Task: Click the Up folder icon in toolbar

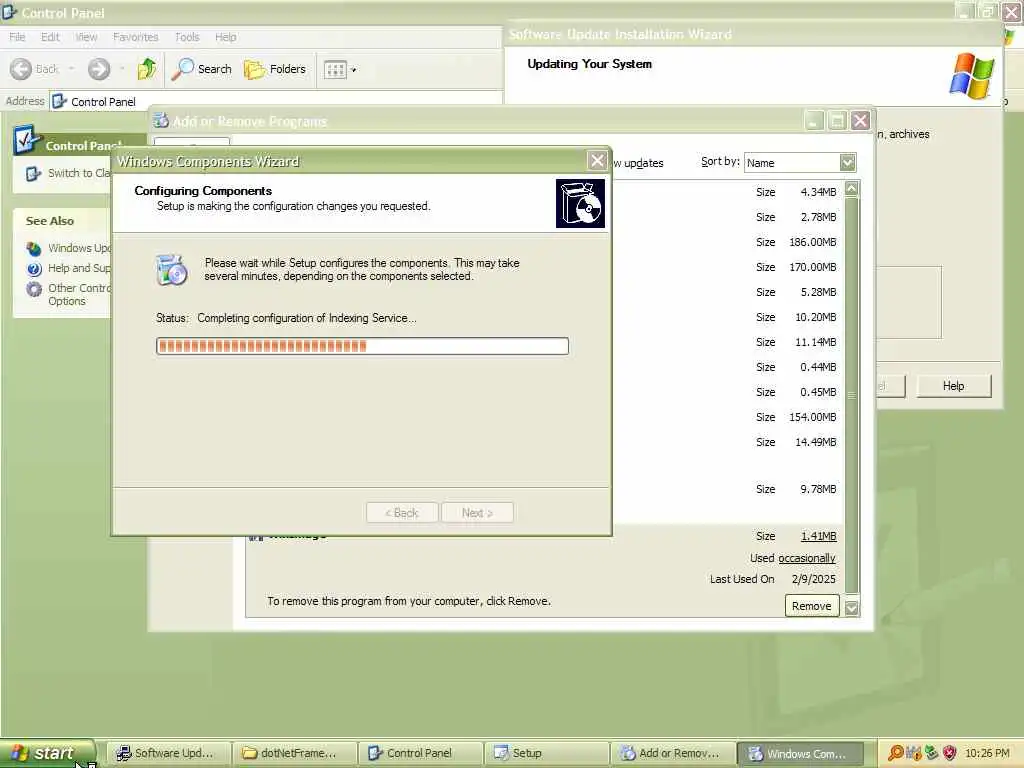Action: coord(147,69)
